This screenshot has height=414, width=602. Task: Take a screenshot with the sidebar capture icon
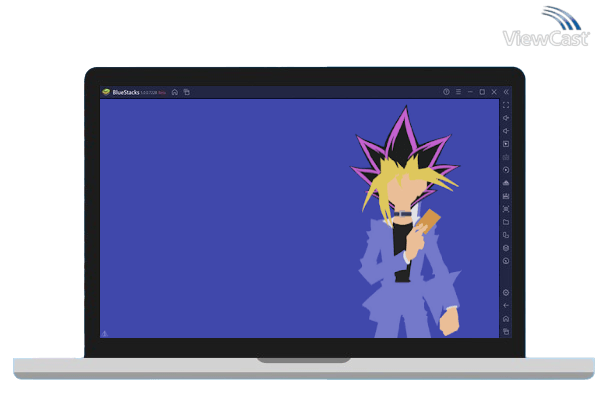[x=506, y=209]
